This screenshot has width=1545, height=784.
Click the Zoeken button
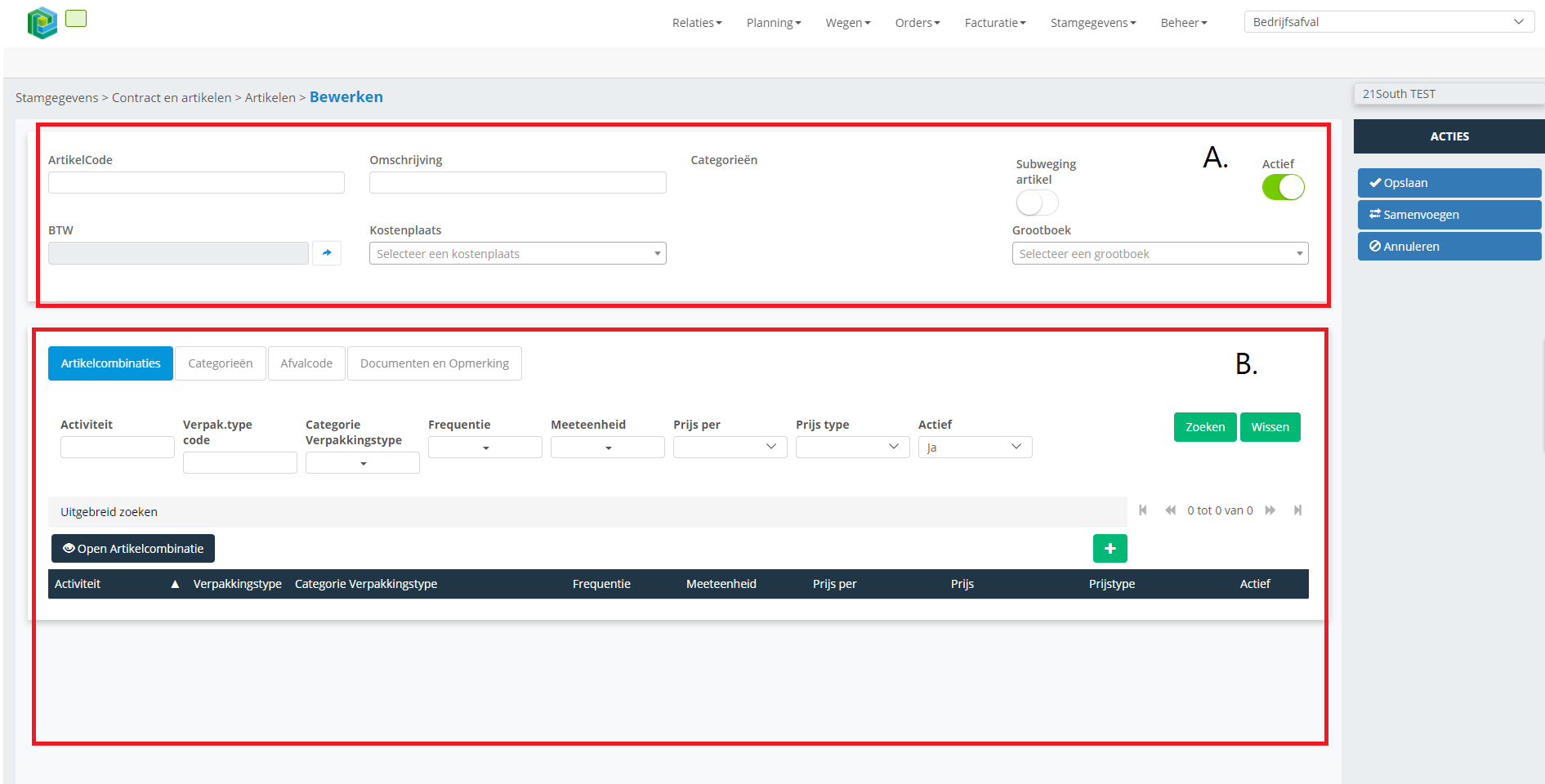click(1205, 427)
